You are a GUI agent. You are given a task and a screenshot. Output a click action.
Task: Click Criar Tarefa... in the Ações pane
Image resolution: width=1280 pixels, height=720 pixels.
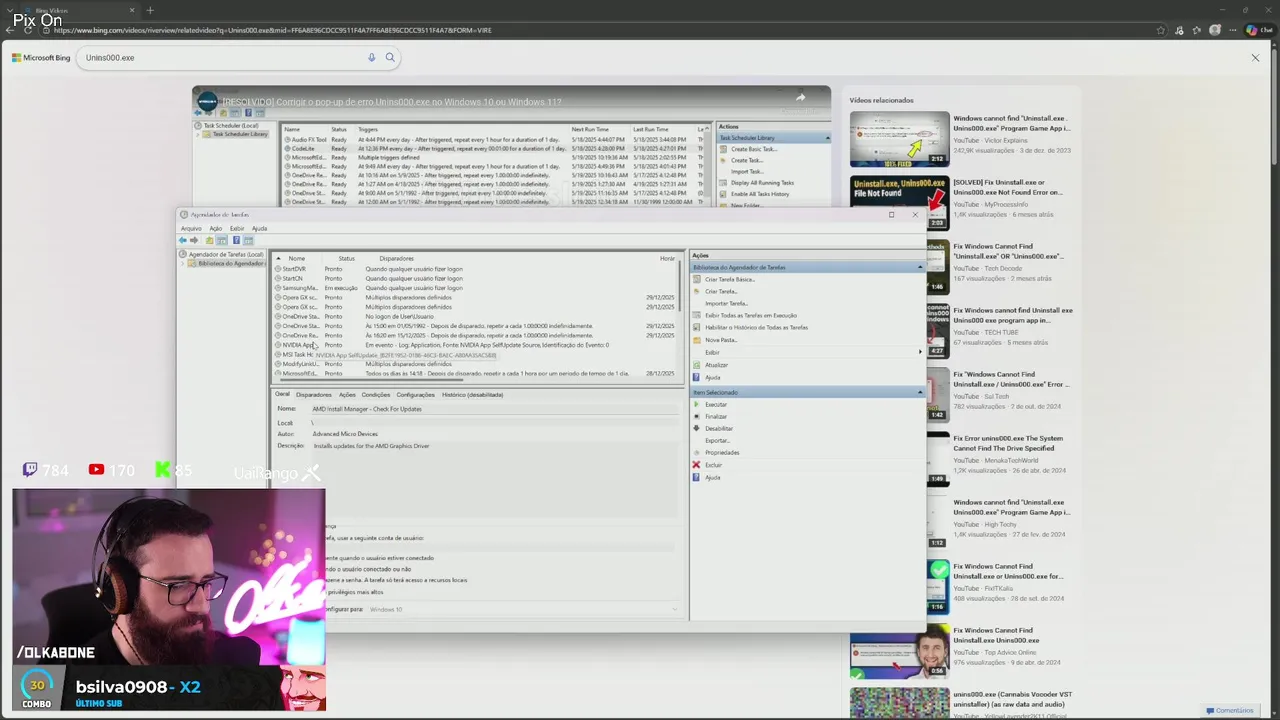click(720, 291)
